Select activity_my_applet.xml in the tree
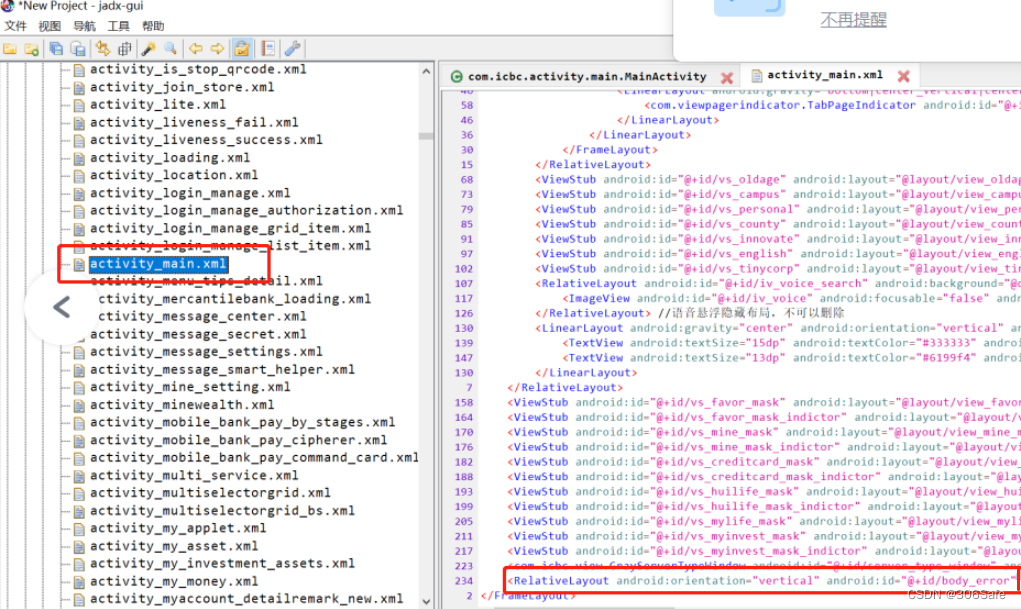The height and width of the screenshot is (609, 1021). coord(178,528)
